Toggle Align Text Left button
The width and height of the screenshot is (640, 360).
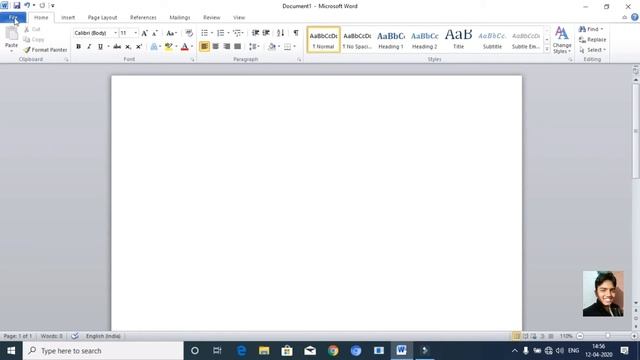(204, 47)
